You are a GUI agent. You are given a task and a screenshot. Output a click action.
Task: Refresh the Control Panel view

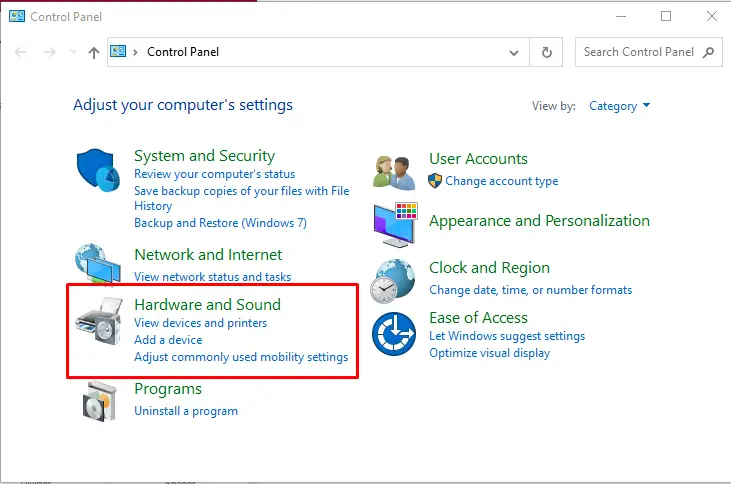[546, 52]
